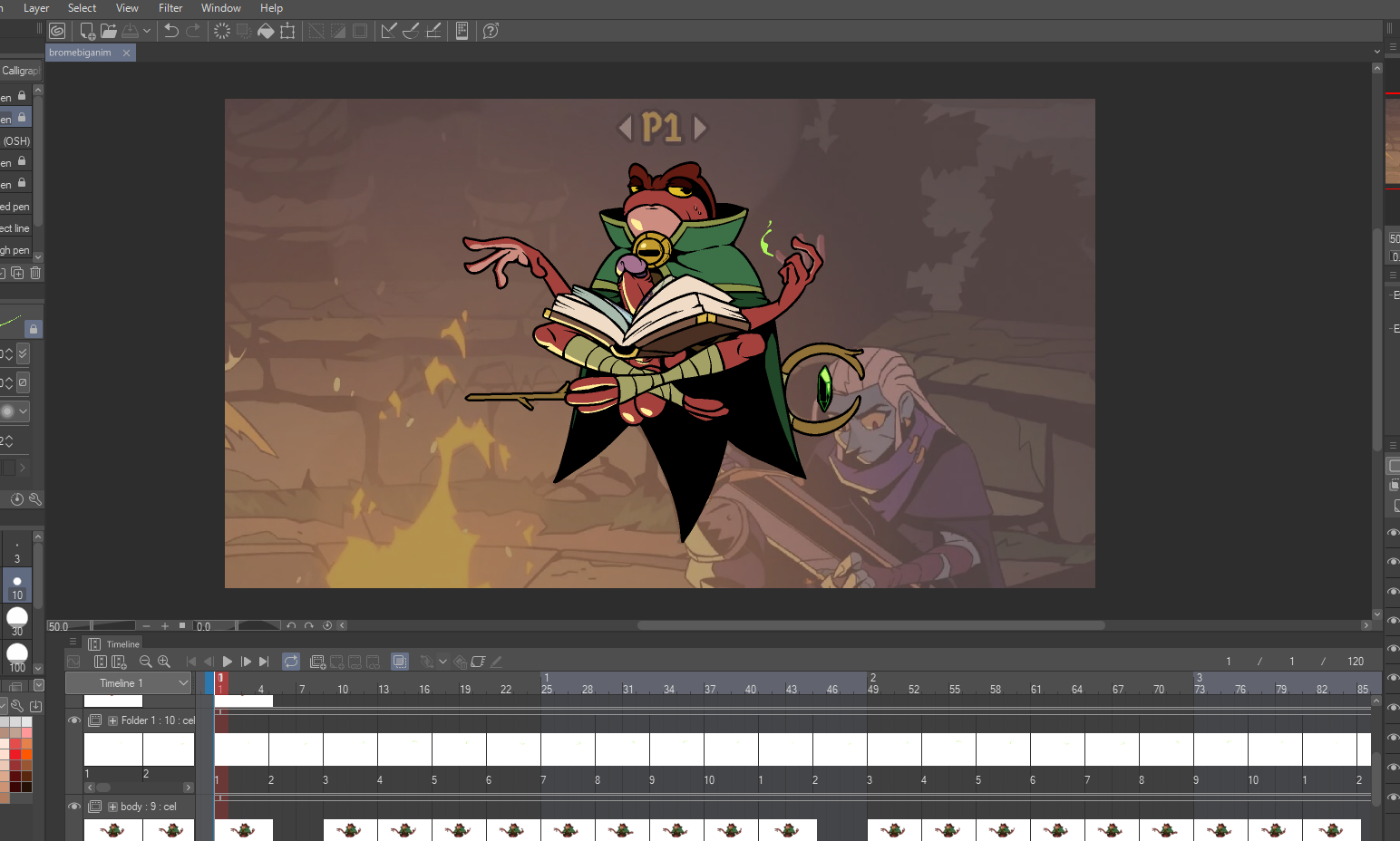
Task: Select brush size 30 preset
Action: click(17, 620)
